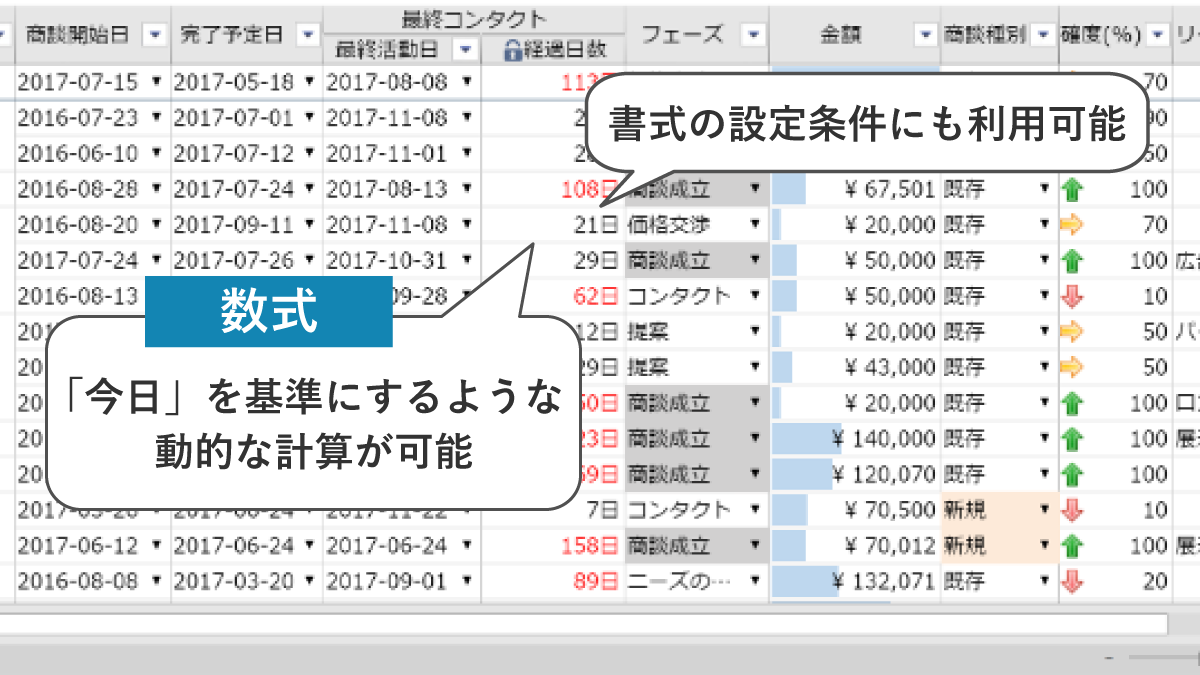The width and height of the screenshot is (1200, 675).
Task: Click the red down arrow in the ¥70,500 row
Action: click(1071, 510)
